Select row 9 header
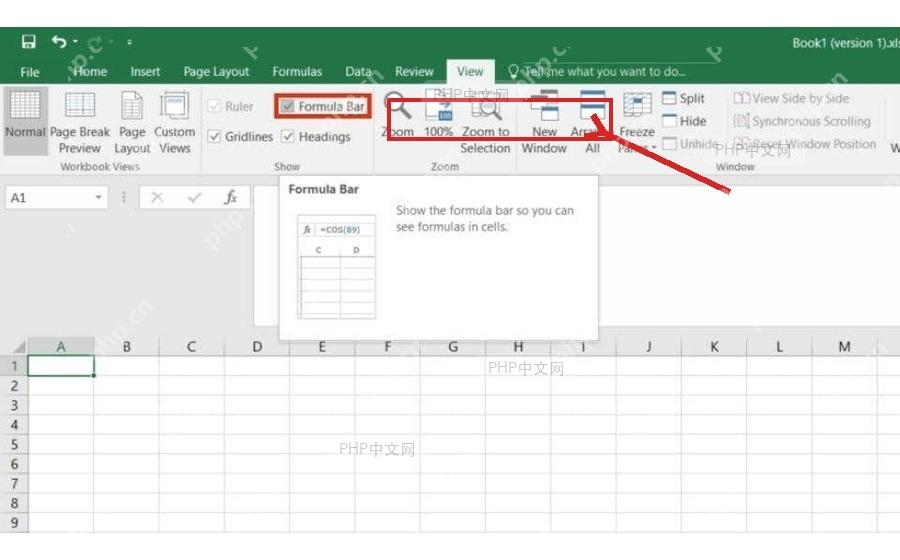This screenshot has height=560, width=900. pyautogui.click(x=14, y=523)
